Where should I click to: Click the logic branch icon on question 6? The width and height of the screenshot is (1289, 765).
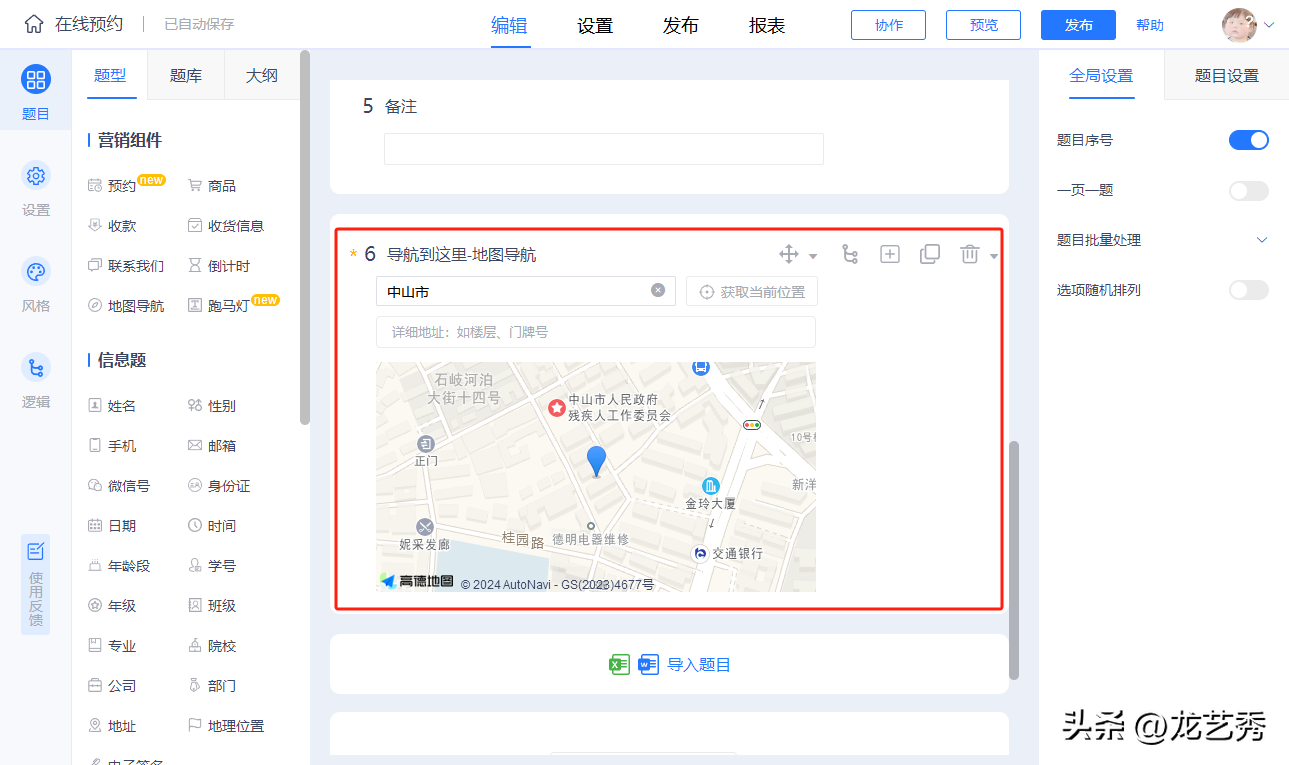(850, 254)
